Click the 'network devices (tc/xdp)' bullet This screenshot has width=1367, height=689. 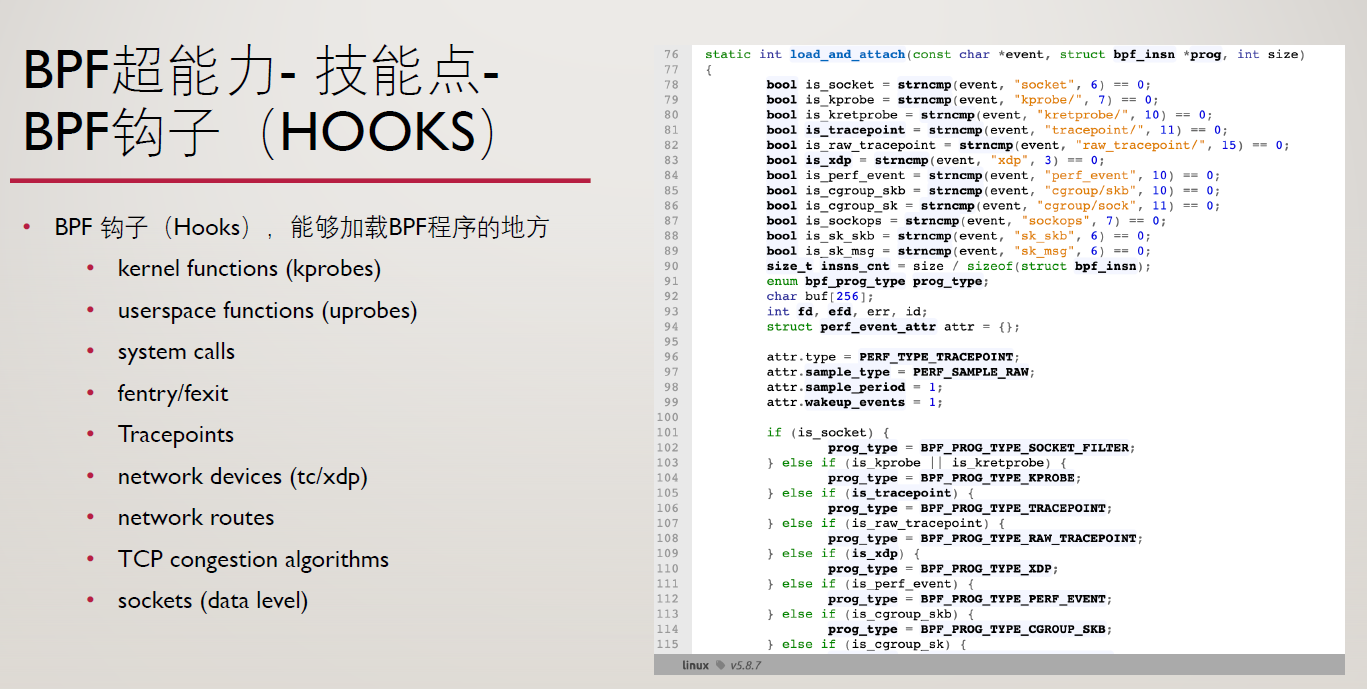pyautogui.click(x=243, y=477)
